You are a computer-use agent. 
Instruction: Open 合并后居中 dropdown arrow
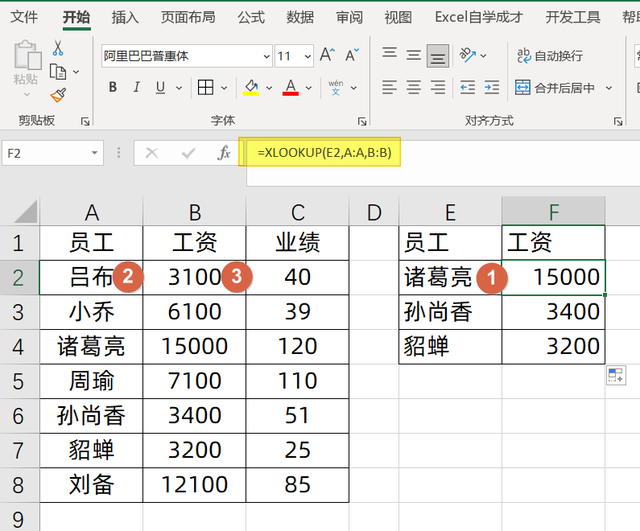(609, 88)
